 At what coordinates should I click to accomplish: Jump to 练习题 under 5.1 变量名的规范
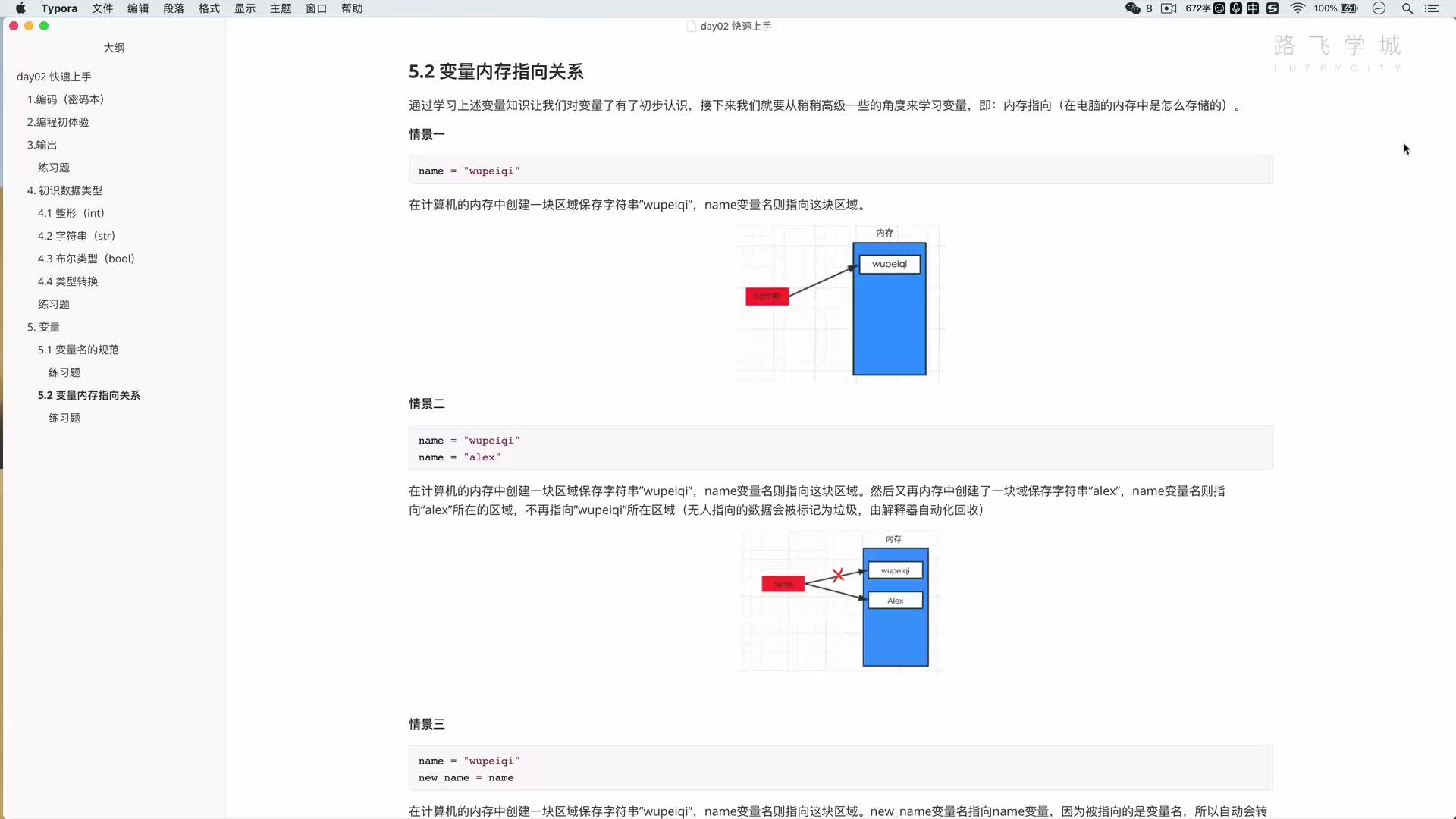64,372
